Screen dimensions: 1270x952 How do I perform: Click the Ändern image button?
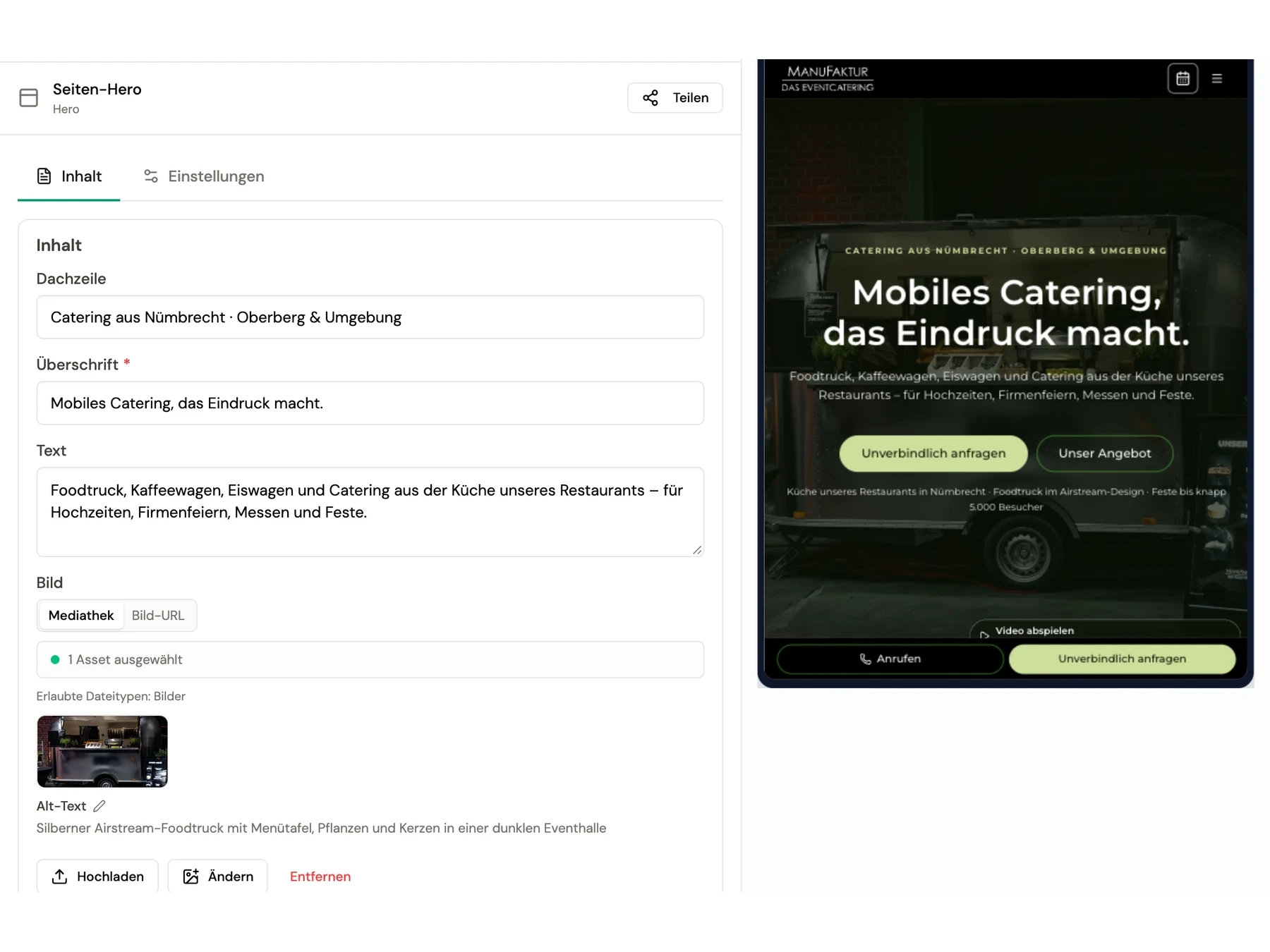coord(217,876)
